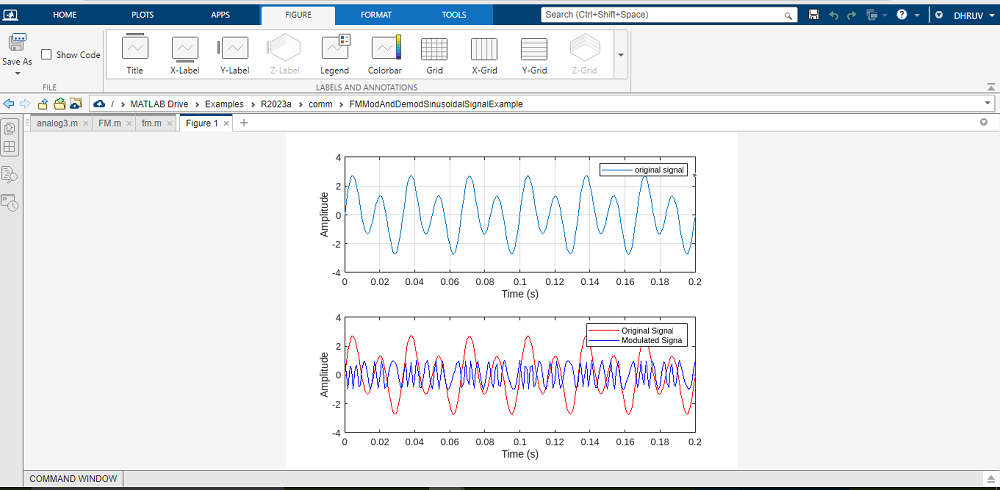Toggle the Grid on the axes
Screen dimensions: 1000x490
[434, 54]
